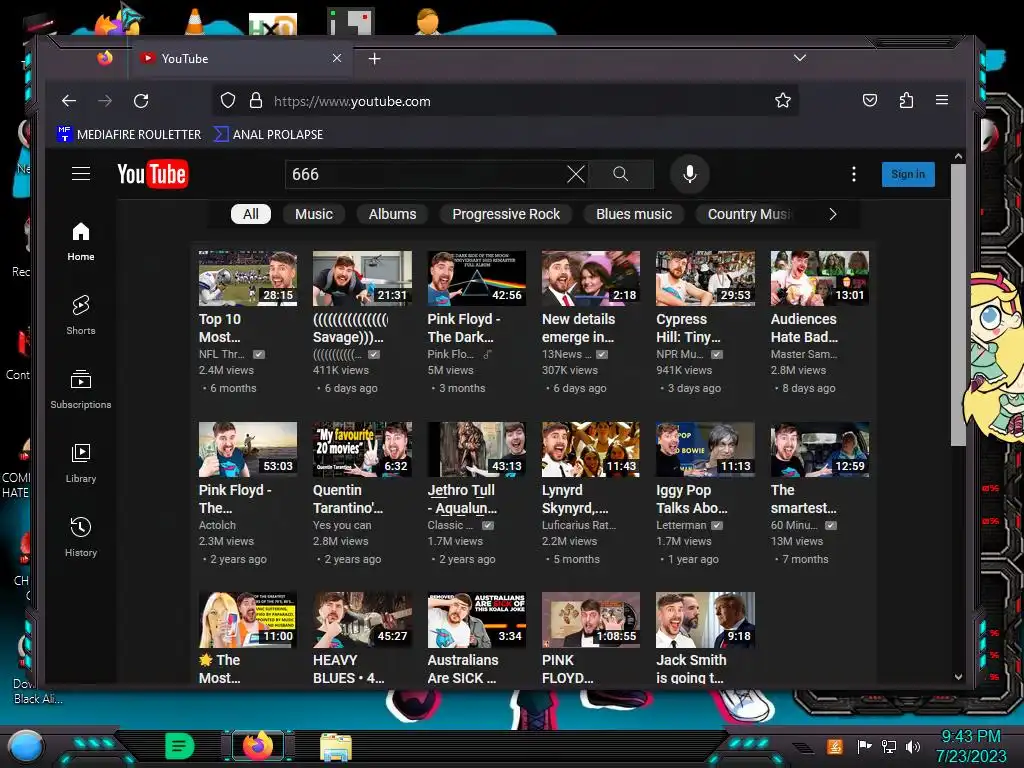Open Library in the sidebar
Screen dimensions: 1024x768
click(81, 463)
